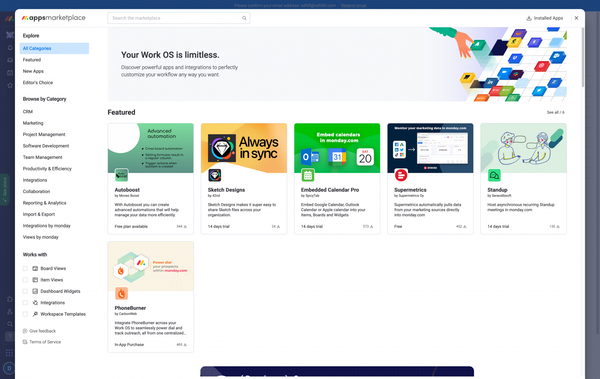The image size is (600, 379).
Task: Click the Integrations filter icon
Action: click(35, 303)
